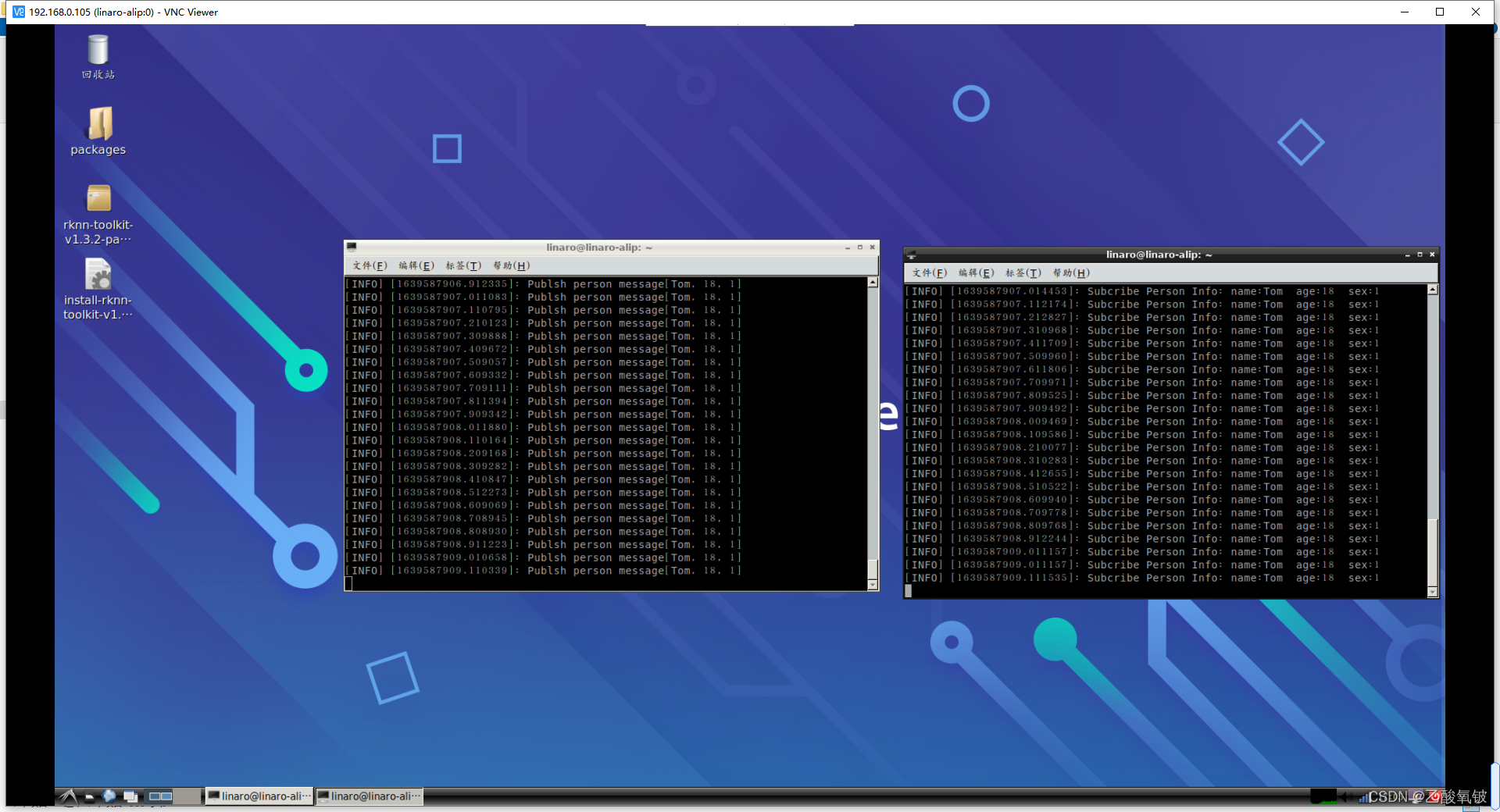Minimize the right terminal window
Screen dimensions: 1500x812
[x=1408, y=255]
